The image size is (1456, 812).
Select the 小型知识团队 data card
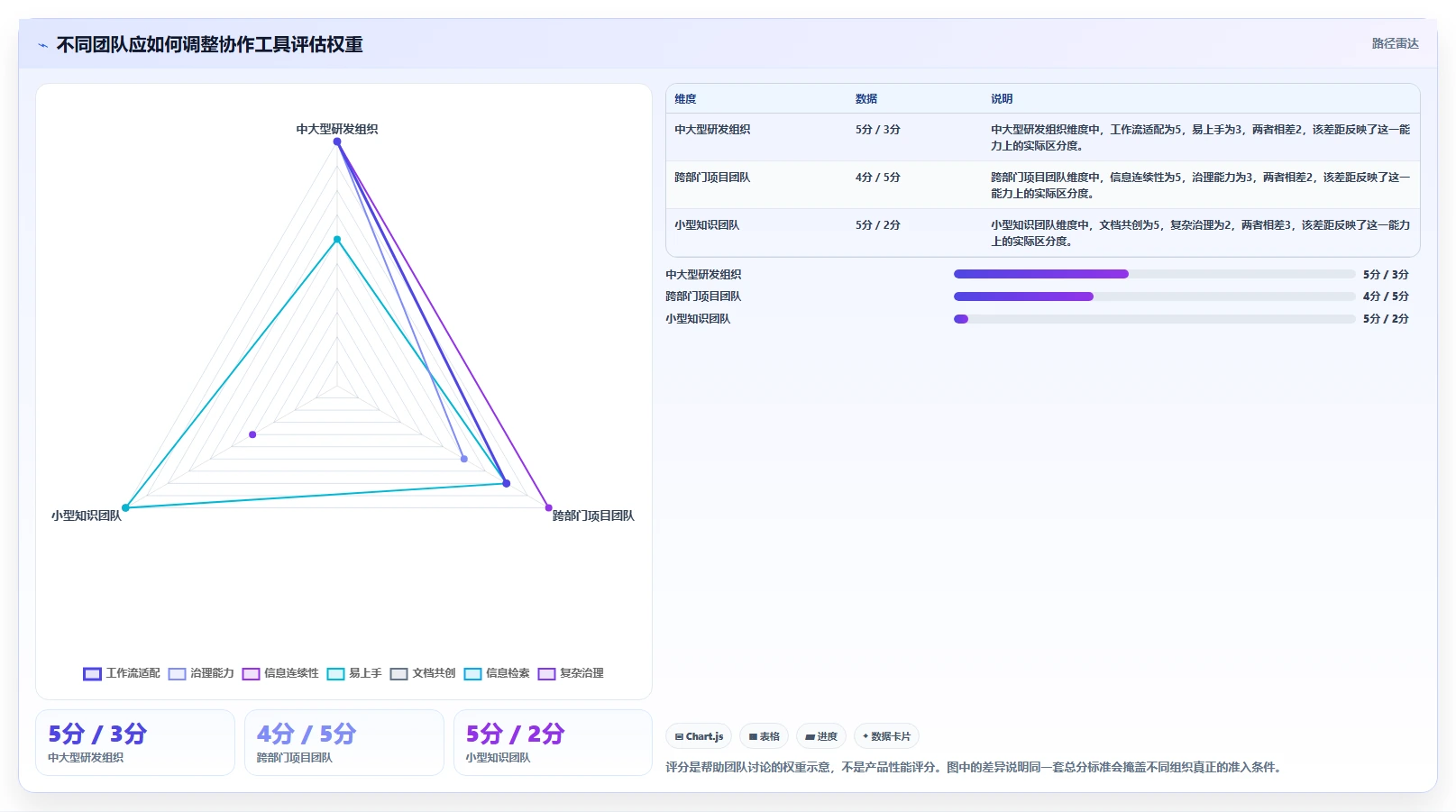point(553,743)
